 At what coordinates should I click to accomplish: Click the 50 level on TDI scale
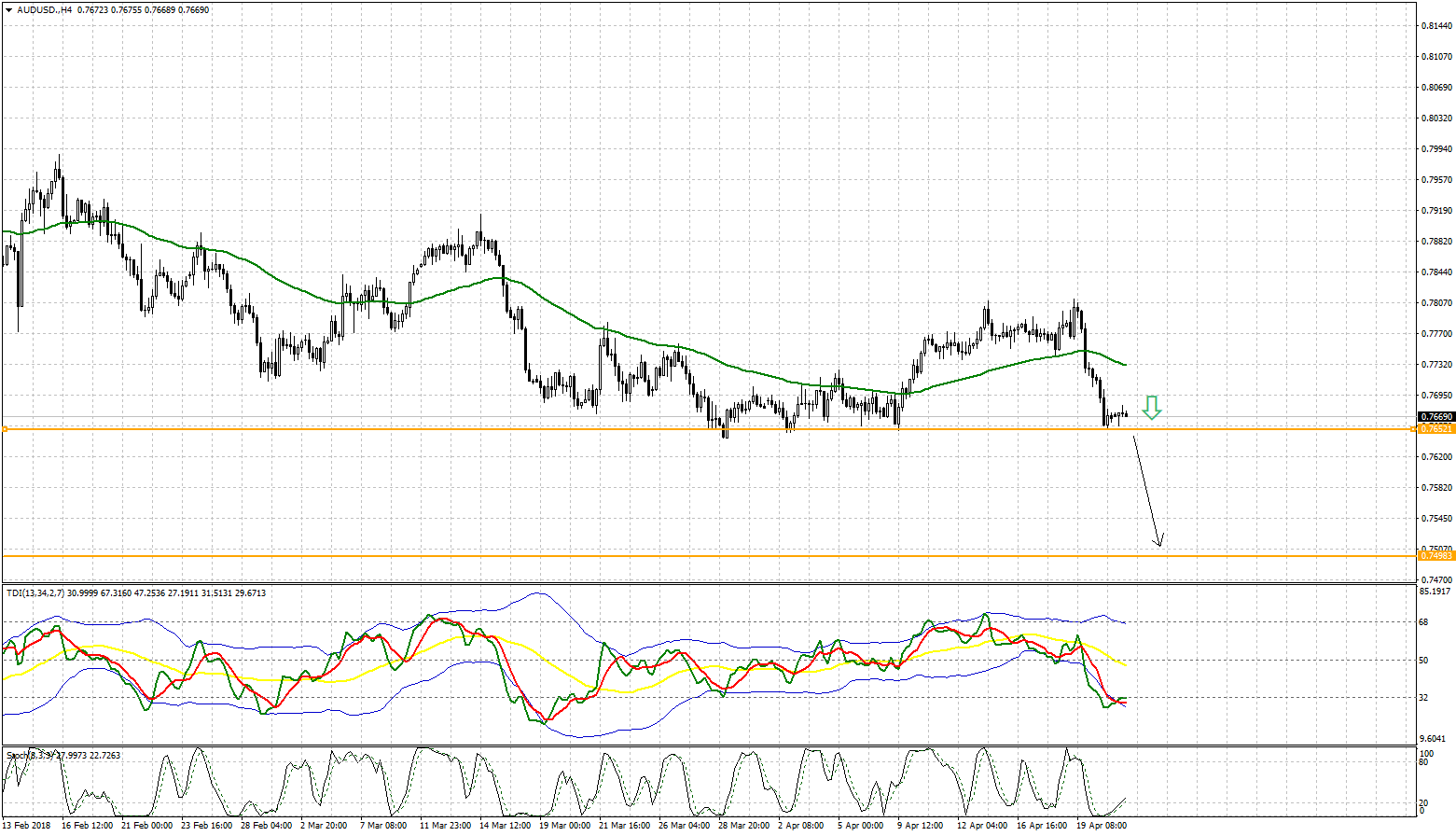[1423, 661]
